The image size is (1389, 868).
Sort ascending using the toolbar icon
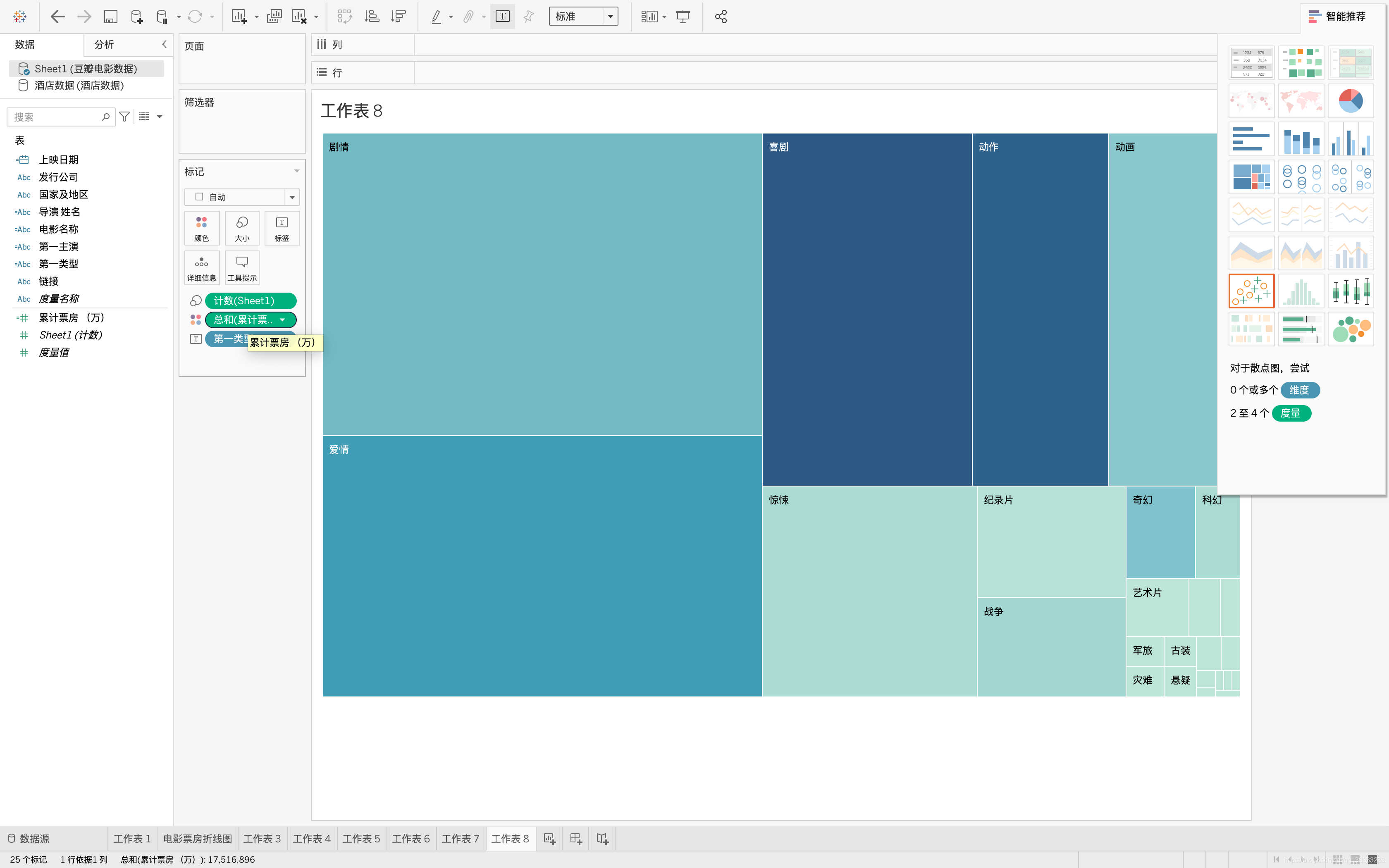[x=372, y=17]
